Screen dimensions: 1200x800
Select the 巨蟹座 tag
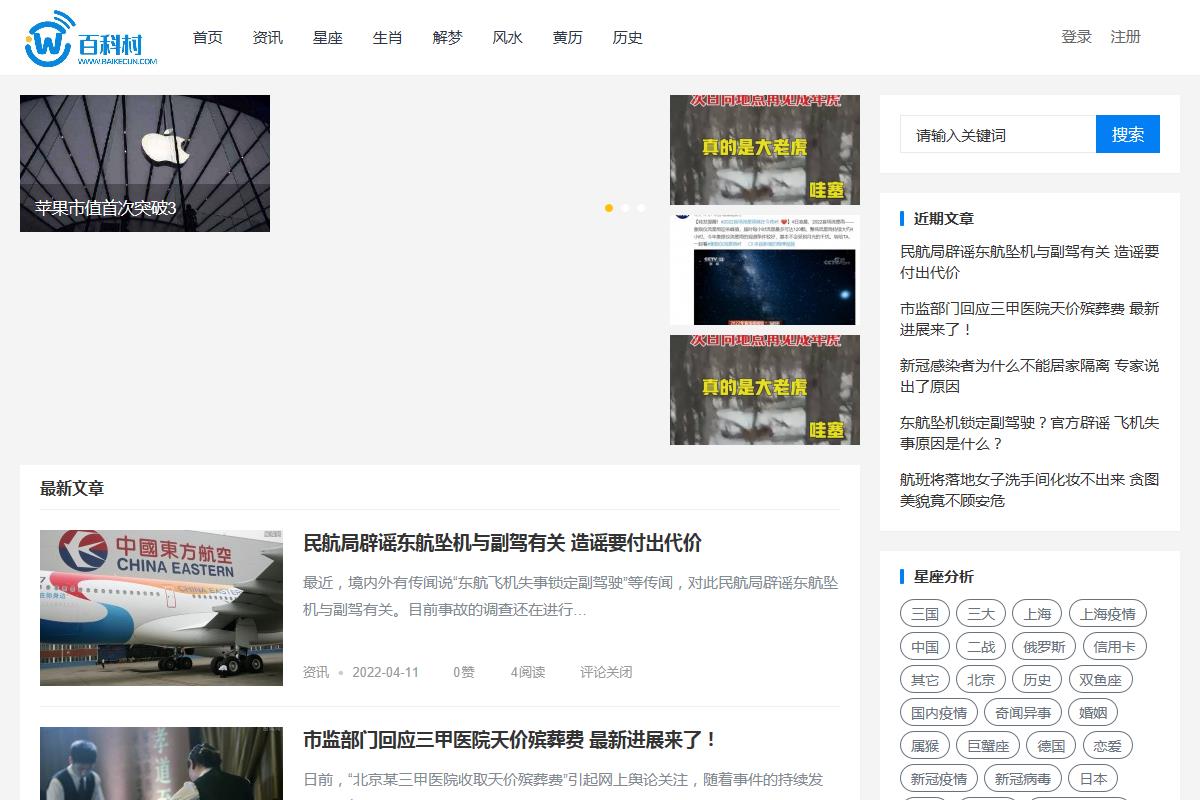click(988, 746)
